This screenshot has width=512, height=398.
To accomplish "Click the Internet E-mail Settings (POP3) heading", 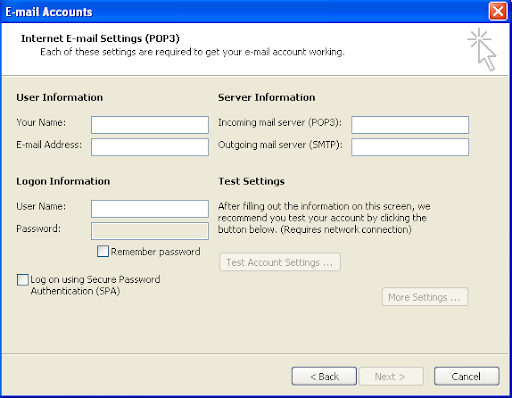I will [x=100, y=39].
